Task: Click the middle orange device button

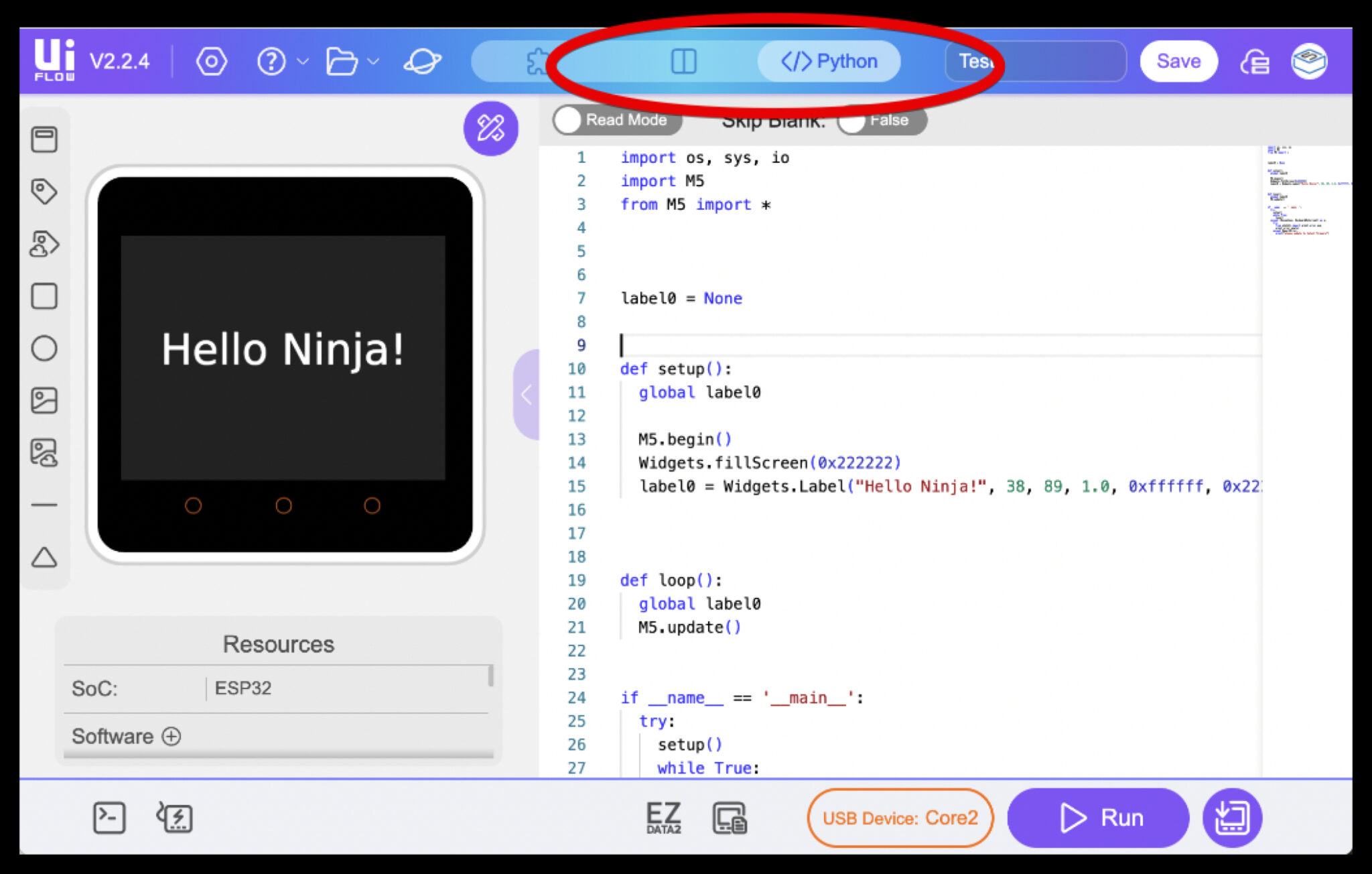Action: tap(283, 505)
